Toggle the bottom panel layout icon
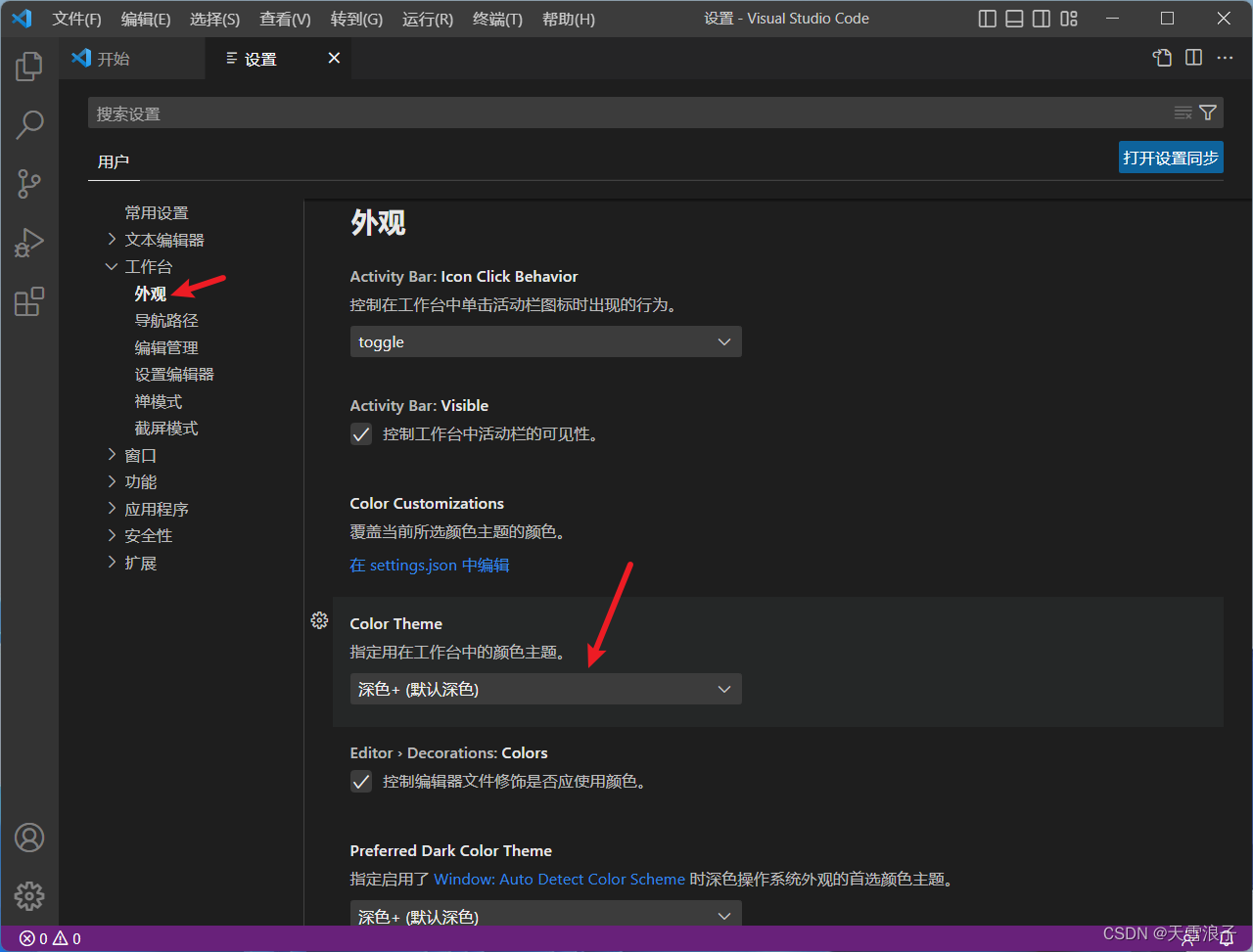Screen dimensions: 1253x952 point(1015,19)
